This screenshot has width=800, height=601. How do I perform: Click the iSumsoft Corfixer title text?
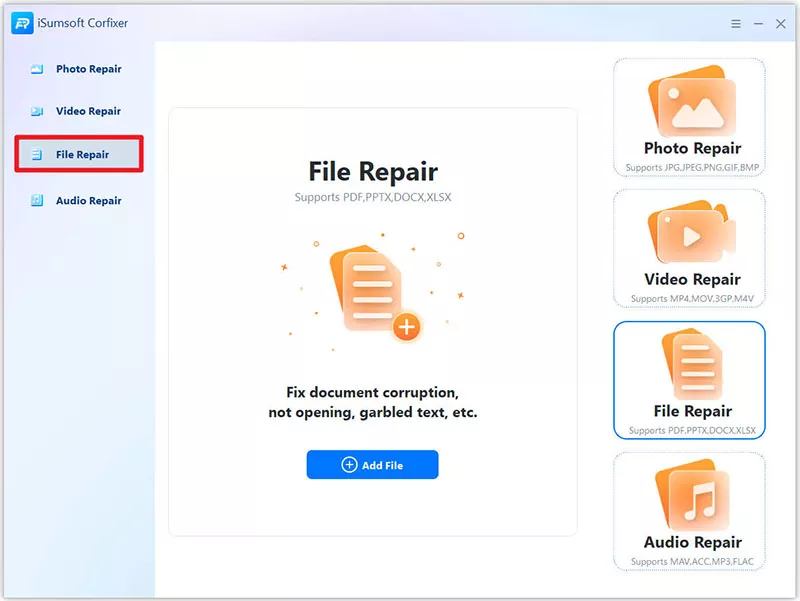pos(83,23)
